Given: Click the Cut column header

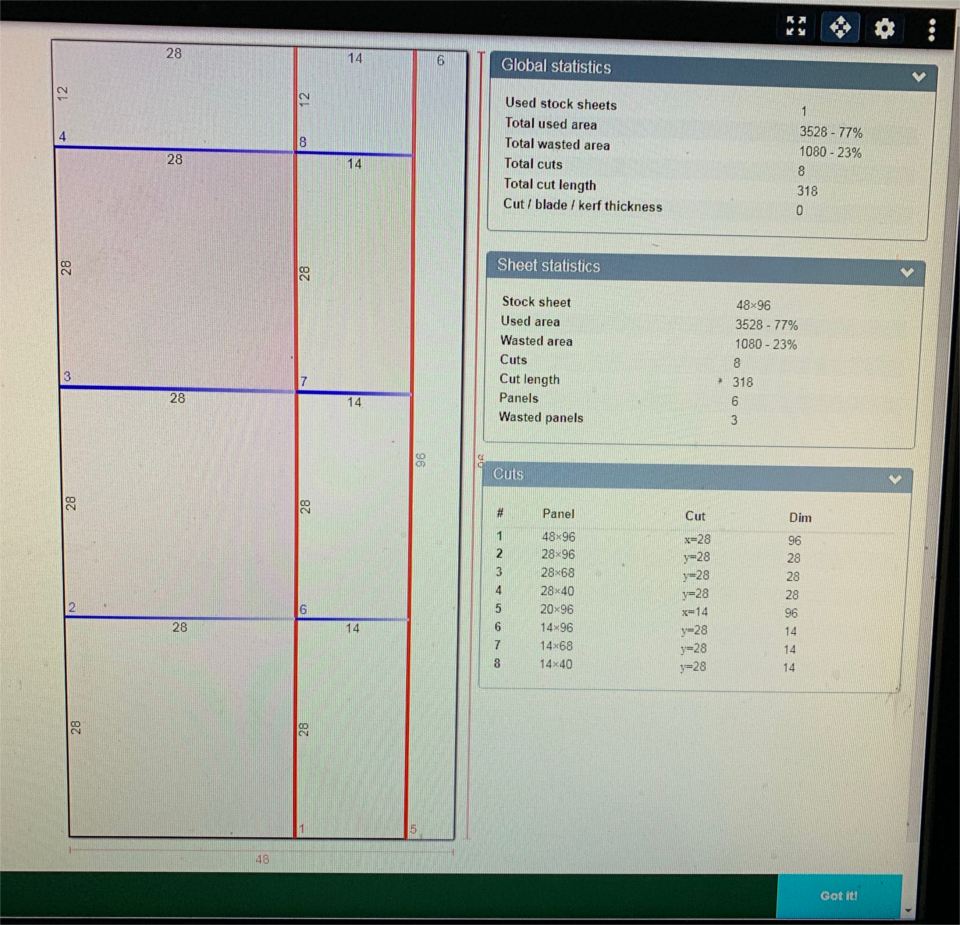Looking at the screenshot, I should click(x=695, y=516).
